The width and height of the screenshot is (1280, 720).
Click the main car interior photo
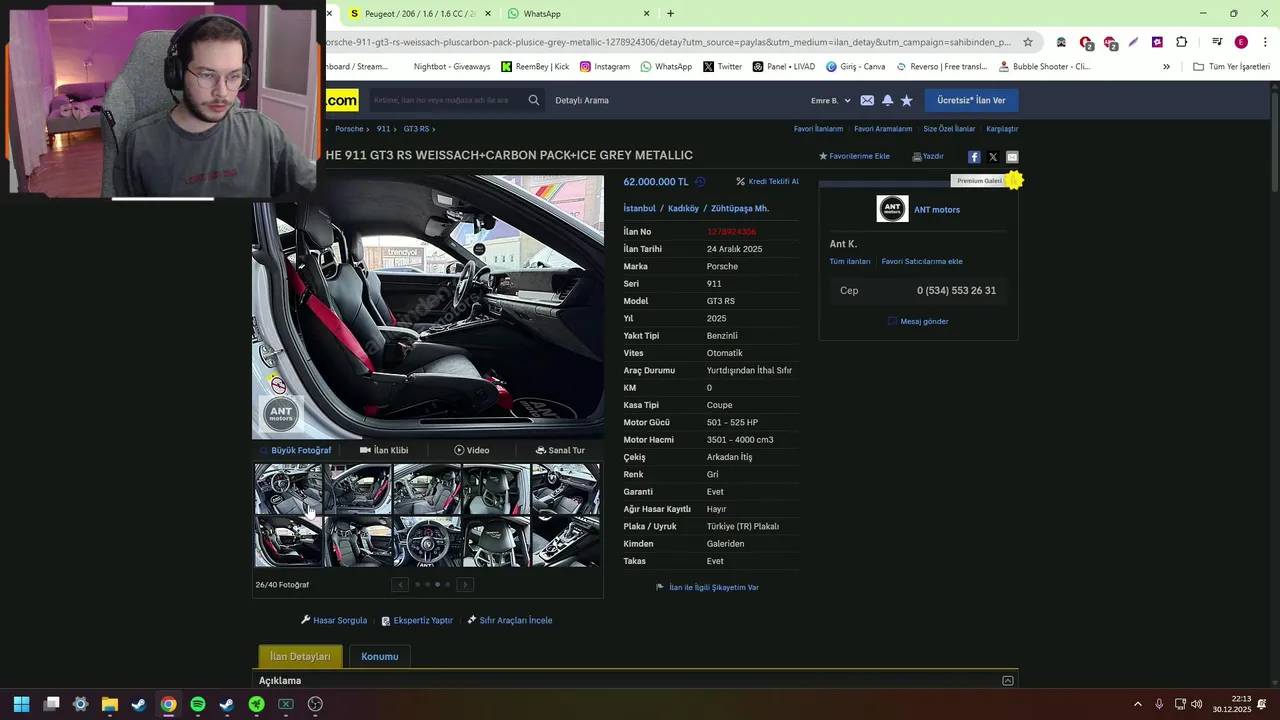click(x=428, y=306)
